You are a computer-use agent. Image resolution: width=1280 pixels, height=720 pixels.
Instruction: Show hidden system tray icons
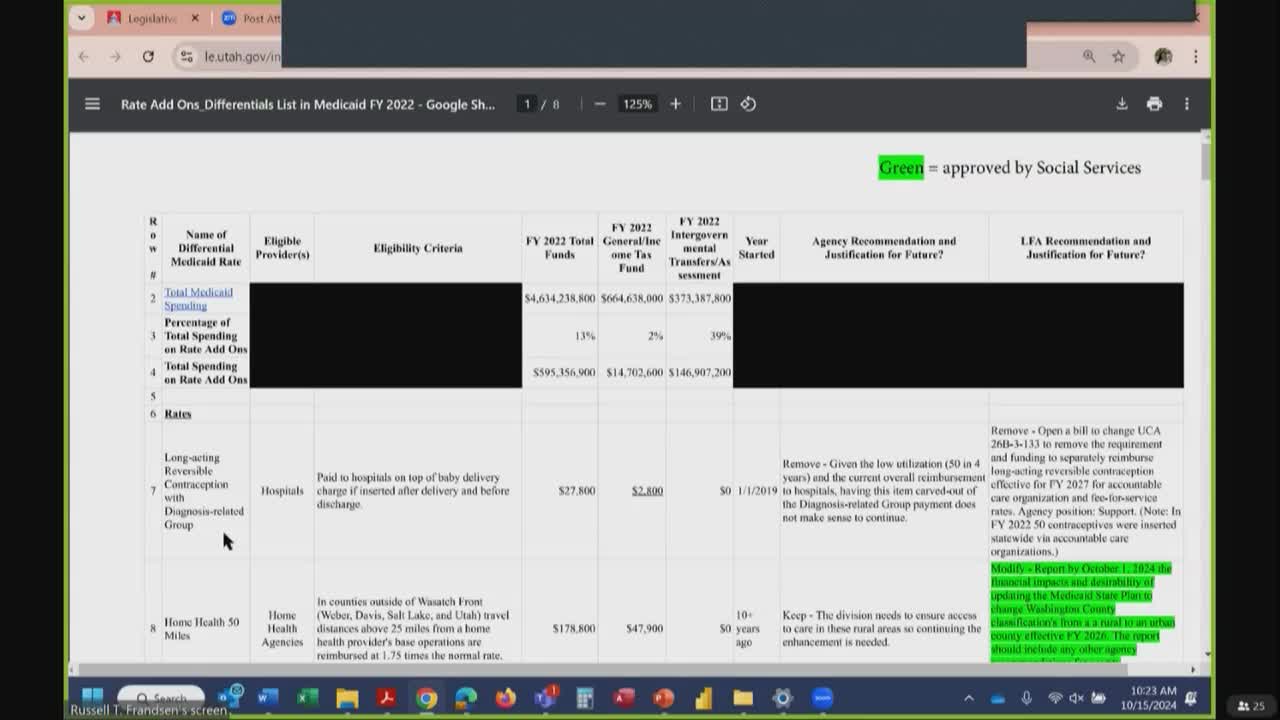tap(968, 698)
